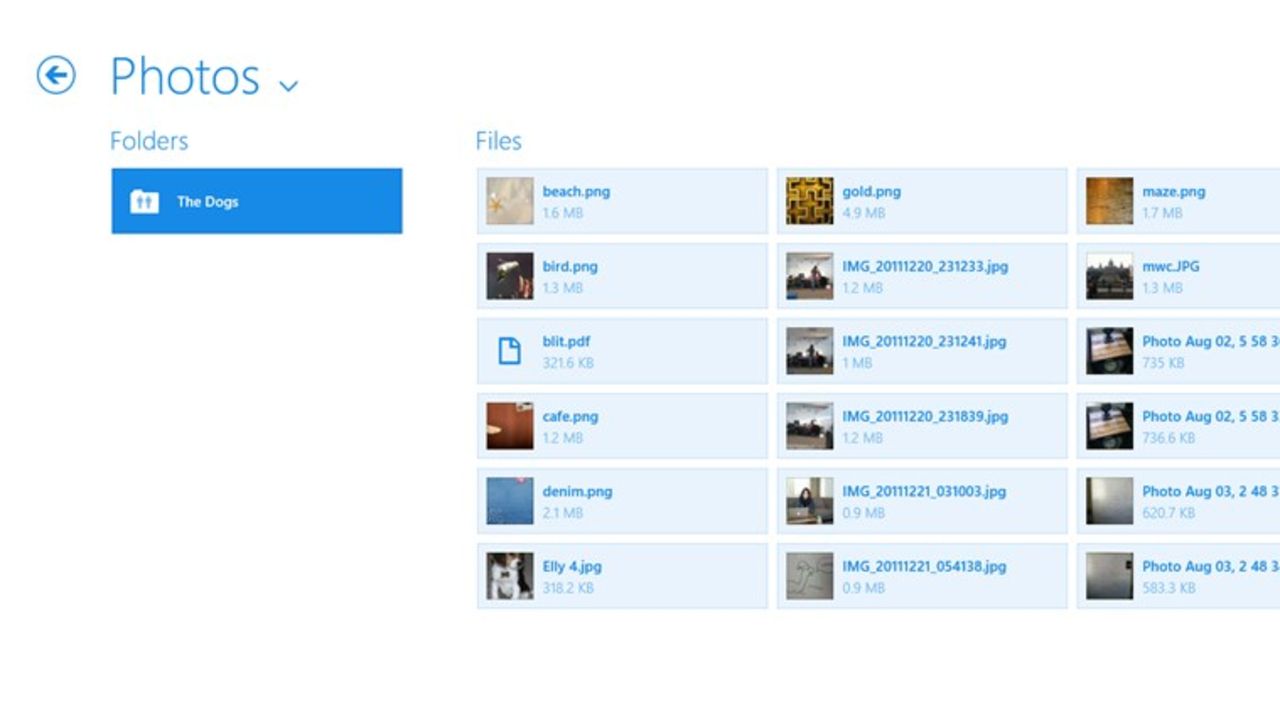
Task: Click the denim.png thumbnail image
Action: click(x=509, y=500)
